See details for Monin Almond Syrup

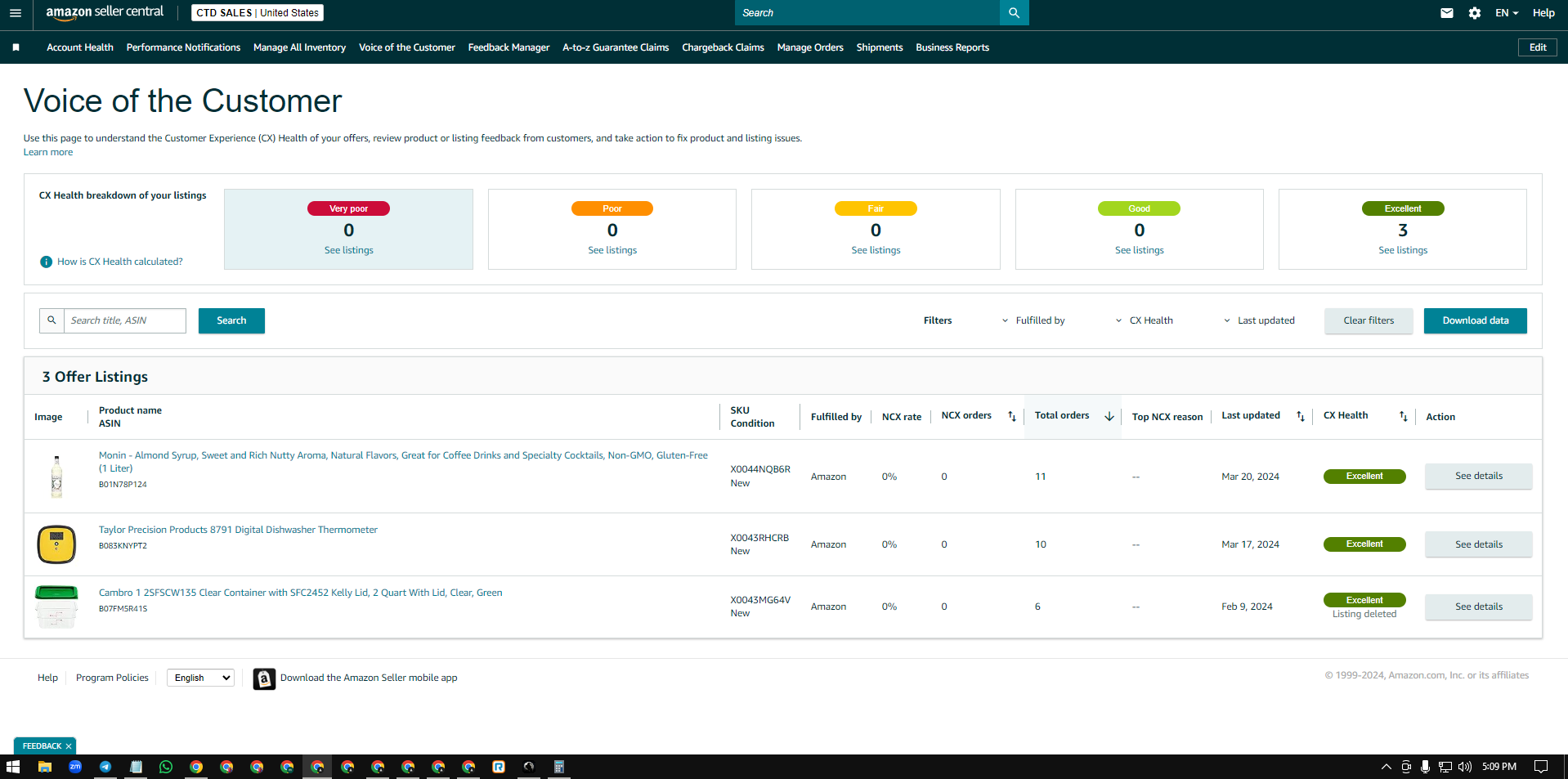click(x=1478, y=476)
